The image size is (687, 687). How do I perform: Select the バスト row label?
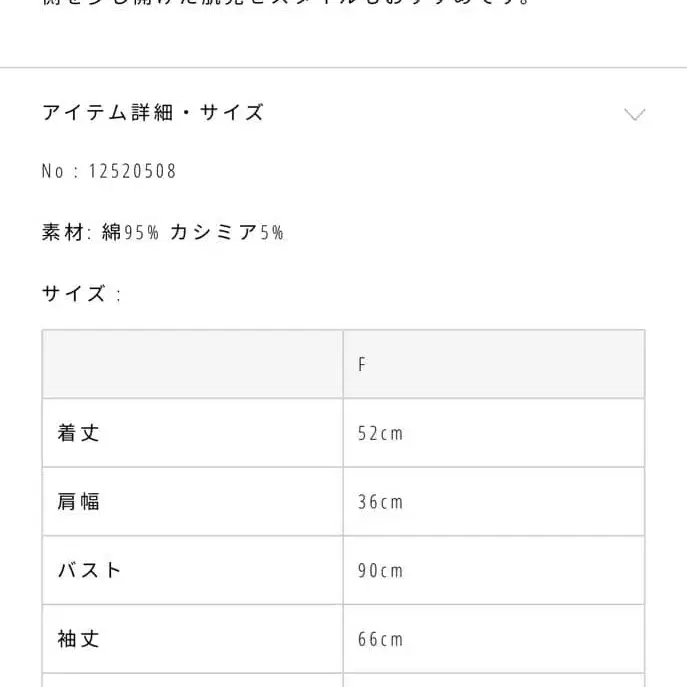[x=90, y=570]
